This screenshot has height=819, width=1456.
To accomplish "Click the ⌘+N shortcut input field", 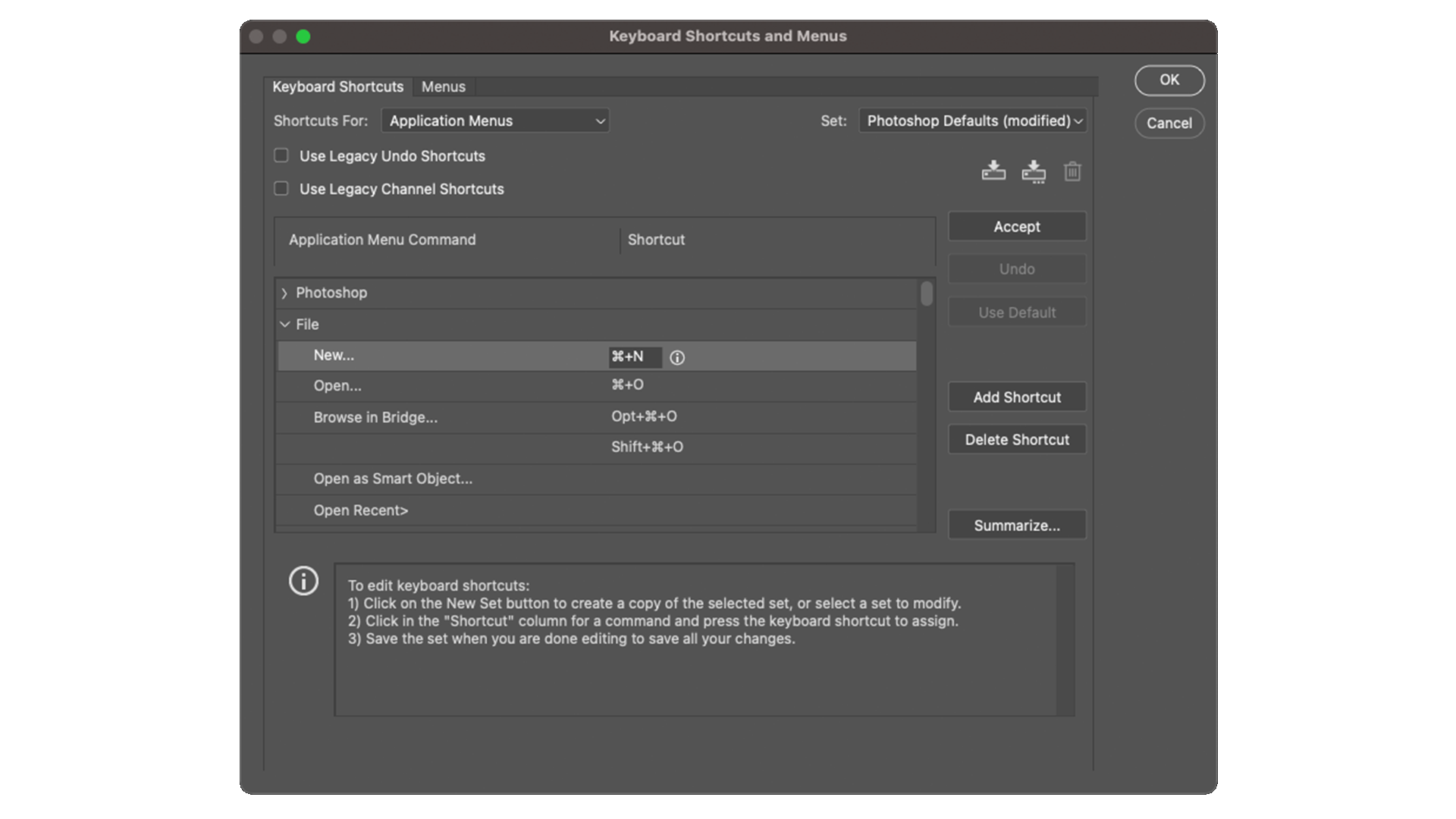I will (635, 356).
